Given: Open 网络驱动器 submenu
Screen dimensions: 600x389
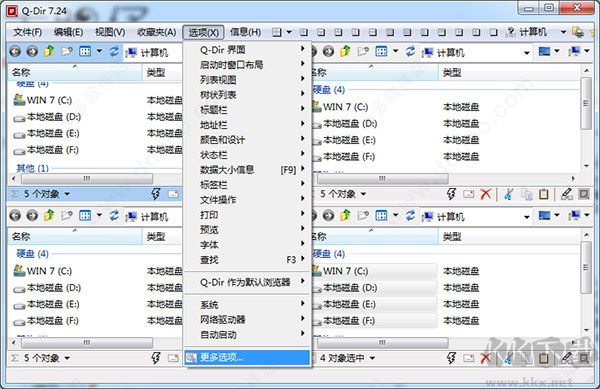Looking at the screenshot, I should point(248,319).
